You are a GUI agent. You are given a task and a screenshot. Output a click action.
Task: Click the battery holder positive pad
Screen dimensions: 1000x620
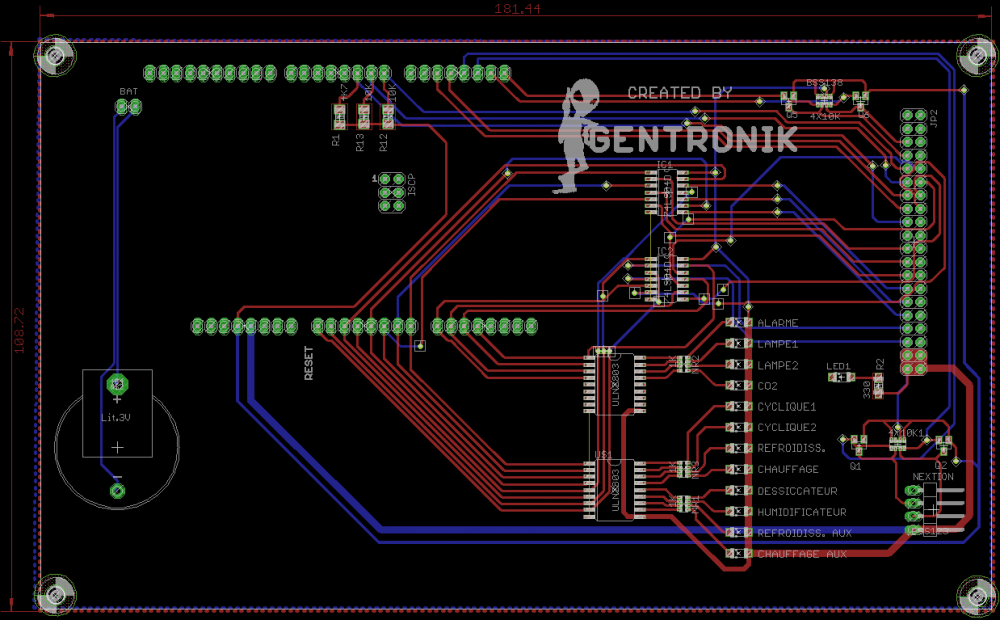117,385
